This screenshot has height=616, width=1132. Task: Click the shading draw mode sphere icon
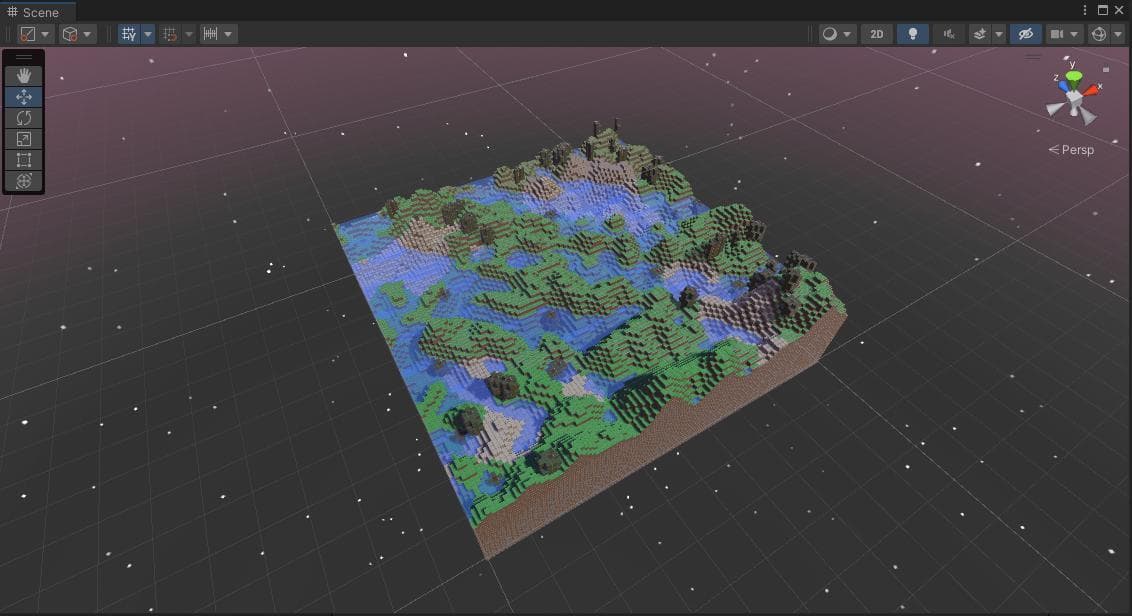pos(830,34)
